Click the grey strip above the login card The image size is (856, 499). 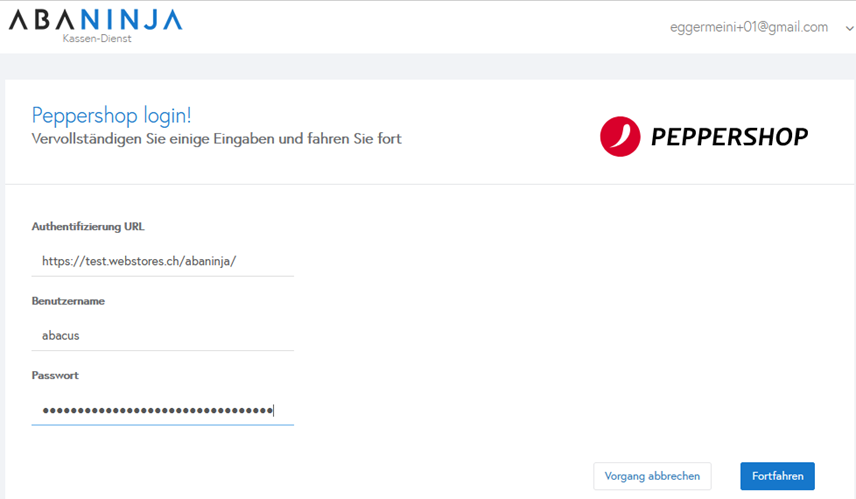(x=430, y=66)
